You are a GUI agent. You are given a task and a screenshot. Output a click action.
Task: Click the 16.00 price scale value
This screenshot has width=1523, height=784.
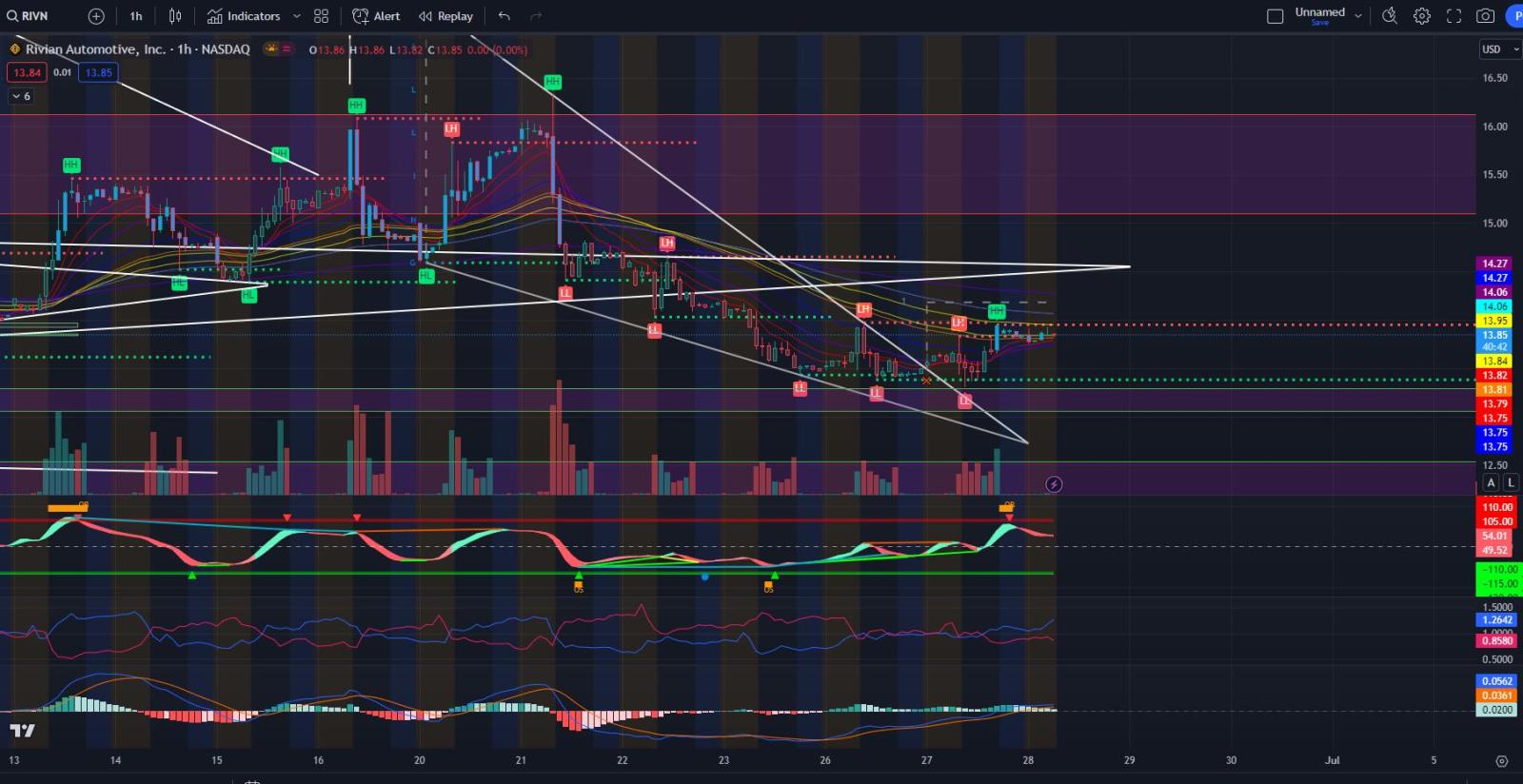coord(1494,127)
